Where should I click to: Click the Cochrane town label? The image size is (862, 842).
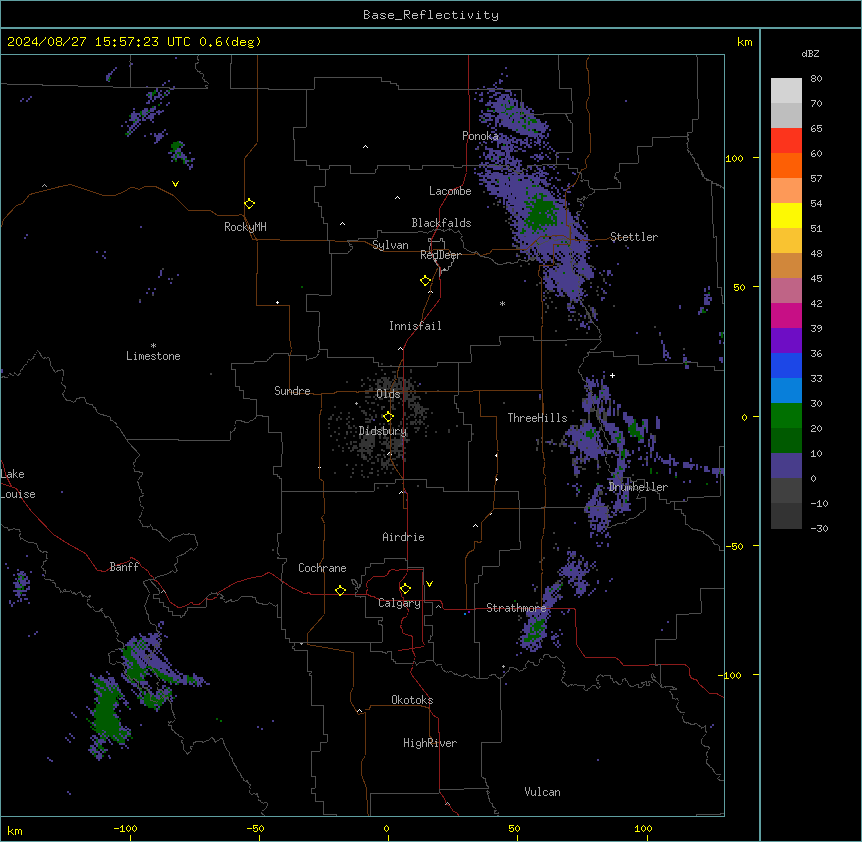click(x=322, y=568)
